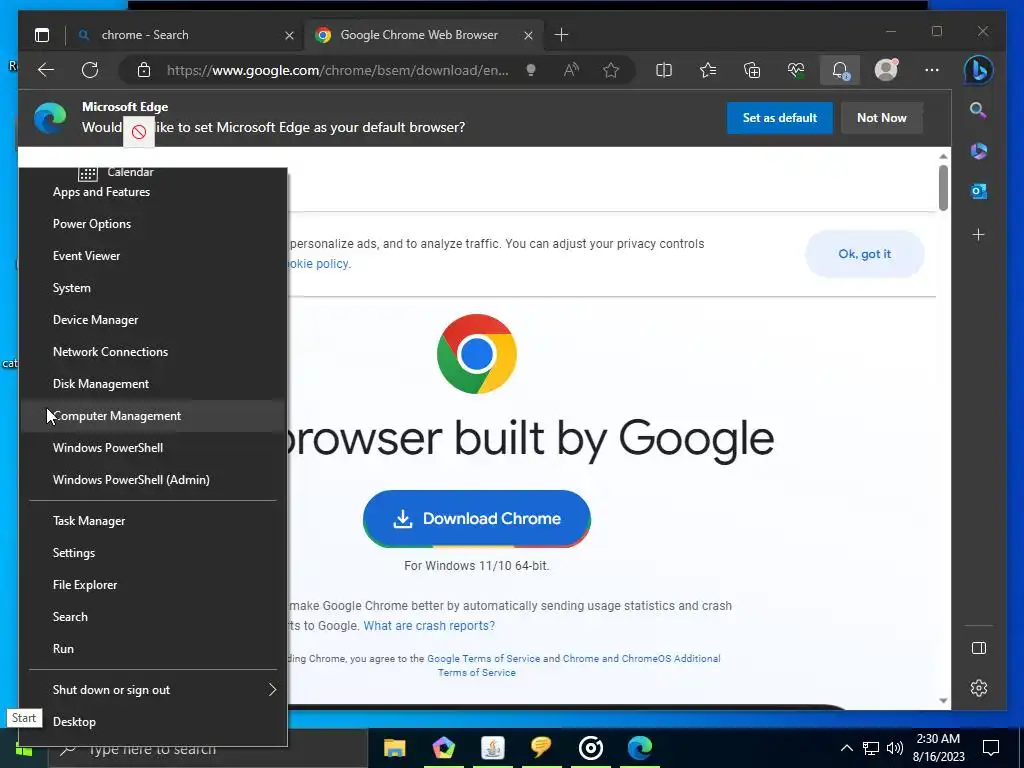Refresh the page with the reload icon
This screenshot has width=1024, height=768.
pyautogui.click(x=90, y=70)
